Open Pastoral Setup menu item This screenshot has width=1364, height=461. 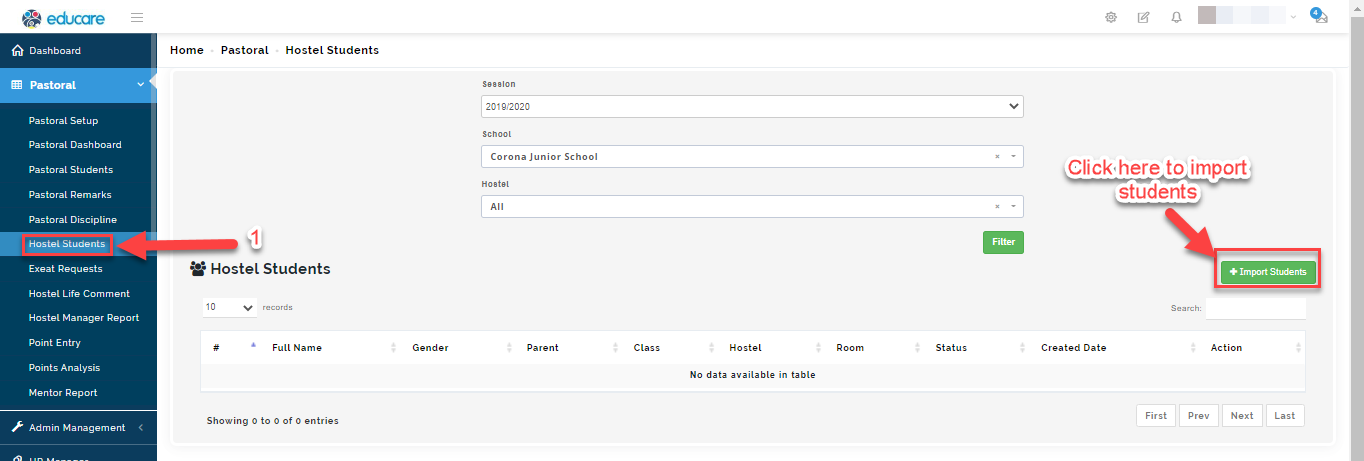[x=63, y=120]
